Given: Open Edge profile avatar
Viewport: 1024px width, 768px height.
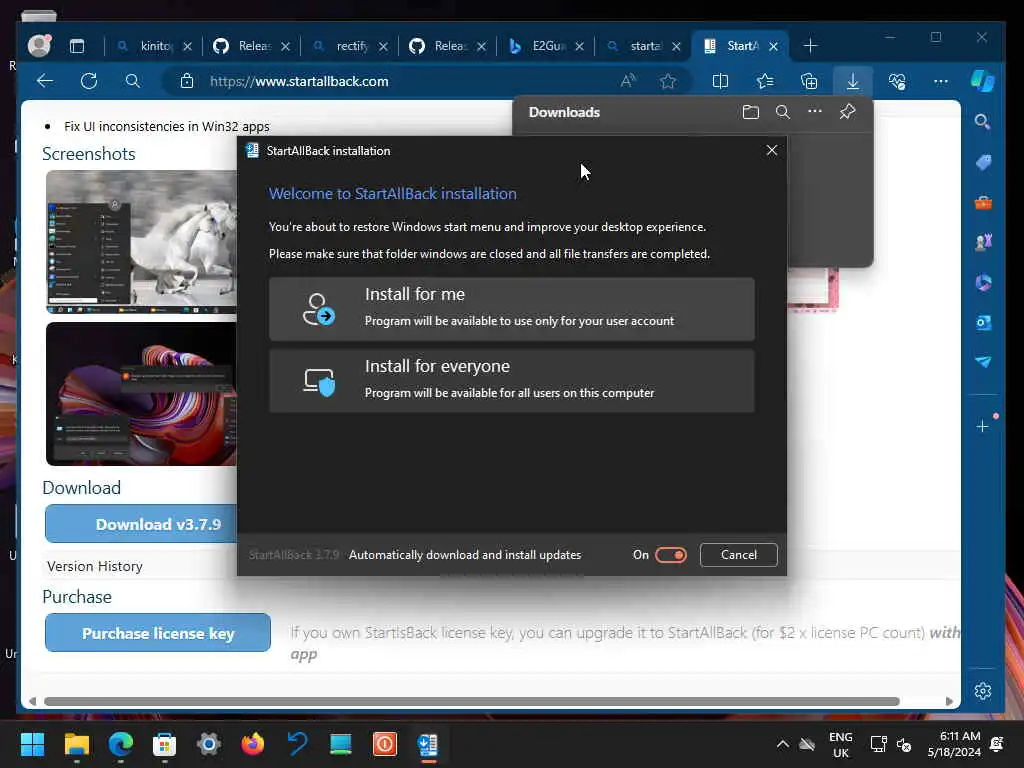Looking at the screenshot, I should [40, 45].
